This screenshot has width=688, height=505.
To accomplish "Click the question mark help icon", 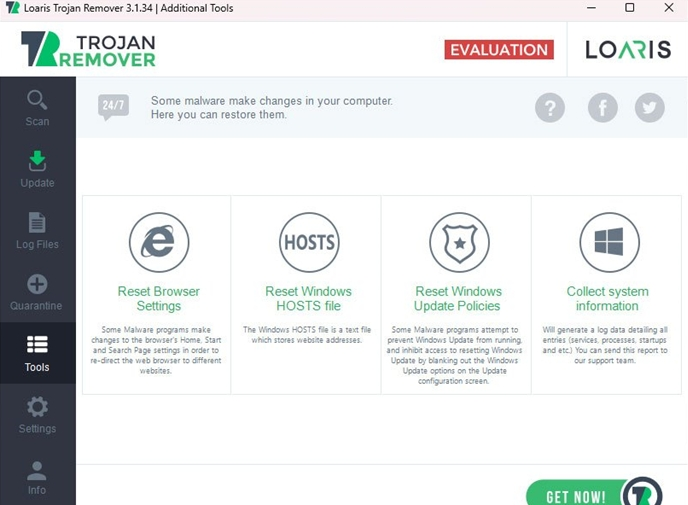I will [550, 107].
